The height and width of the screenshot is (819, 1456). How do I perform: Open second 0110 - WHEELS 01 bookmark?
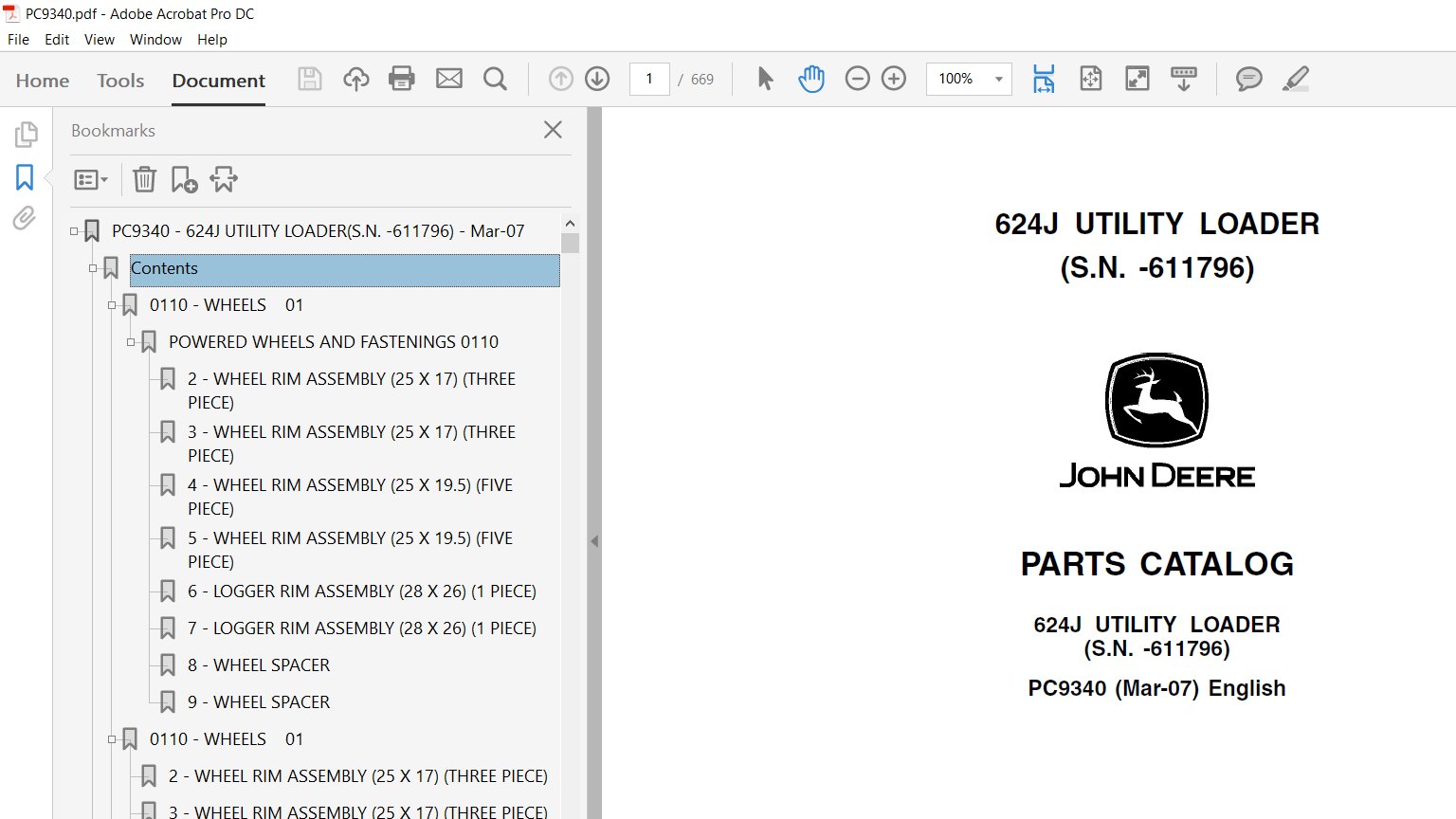click(227, 739)
